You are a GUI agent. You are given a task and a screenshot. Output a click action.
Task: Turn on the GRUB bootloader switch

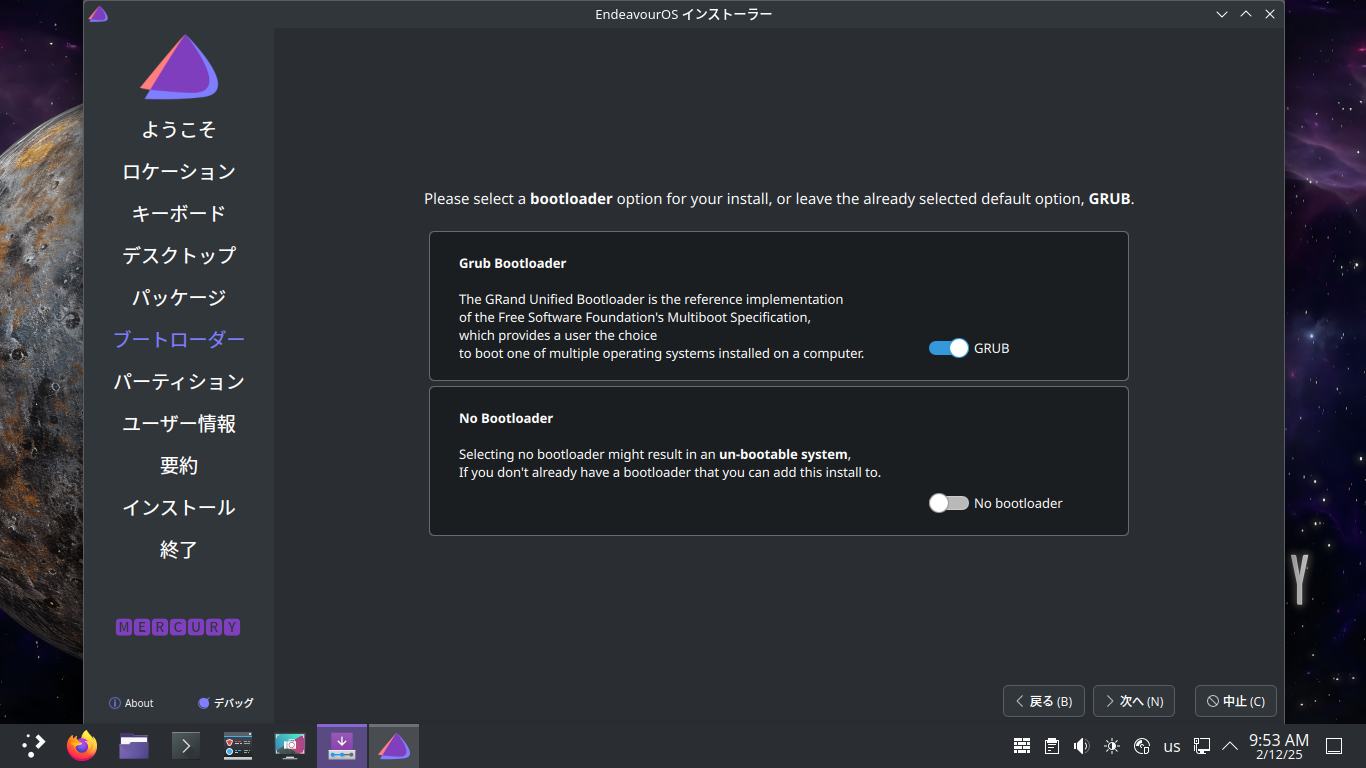(x=949, y=348)
